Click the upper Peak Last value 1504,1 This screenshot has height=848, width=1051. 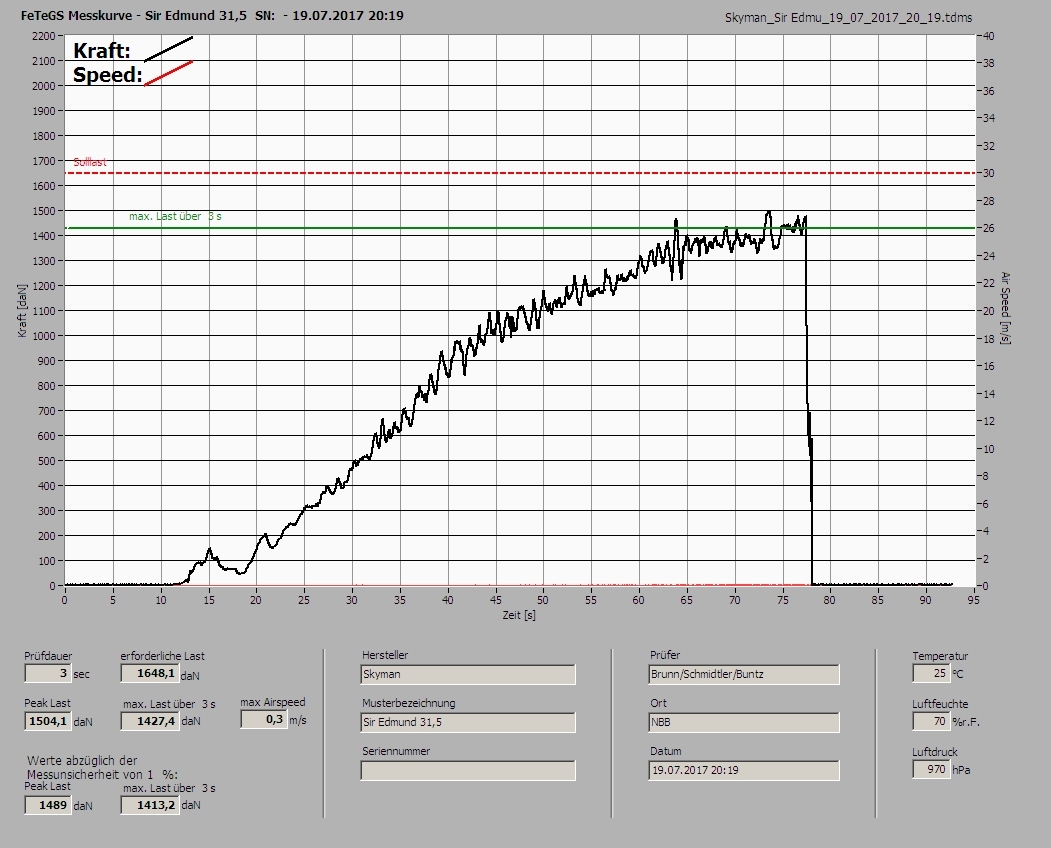tap(48, 721)
